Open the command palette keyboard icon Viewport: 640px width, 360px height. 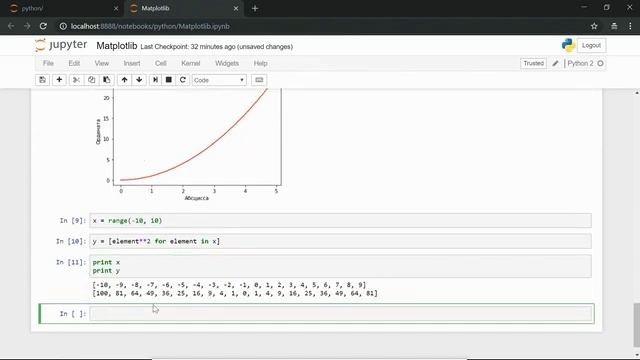259,80
